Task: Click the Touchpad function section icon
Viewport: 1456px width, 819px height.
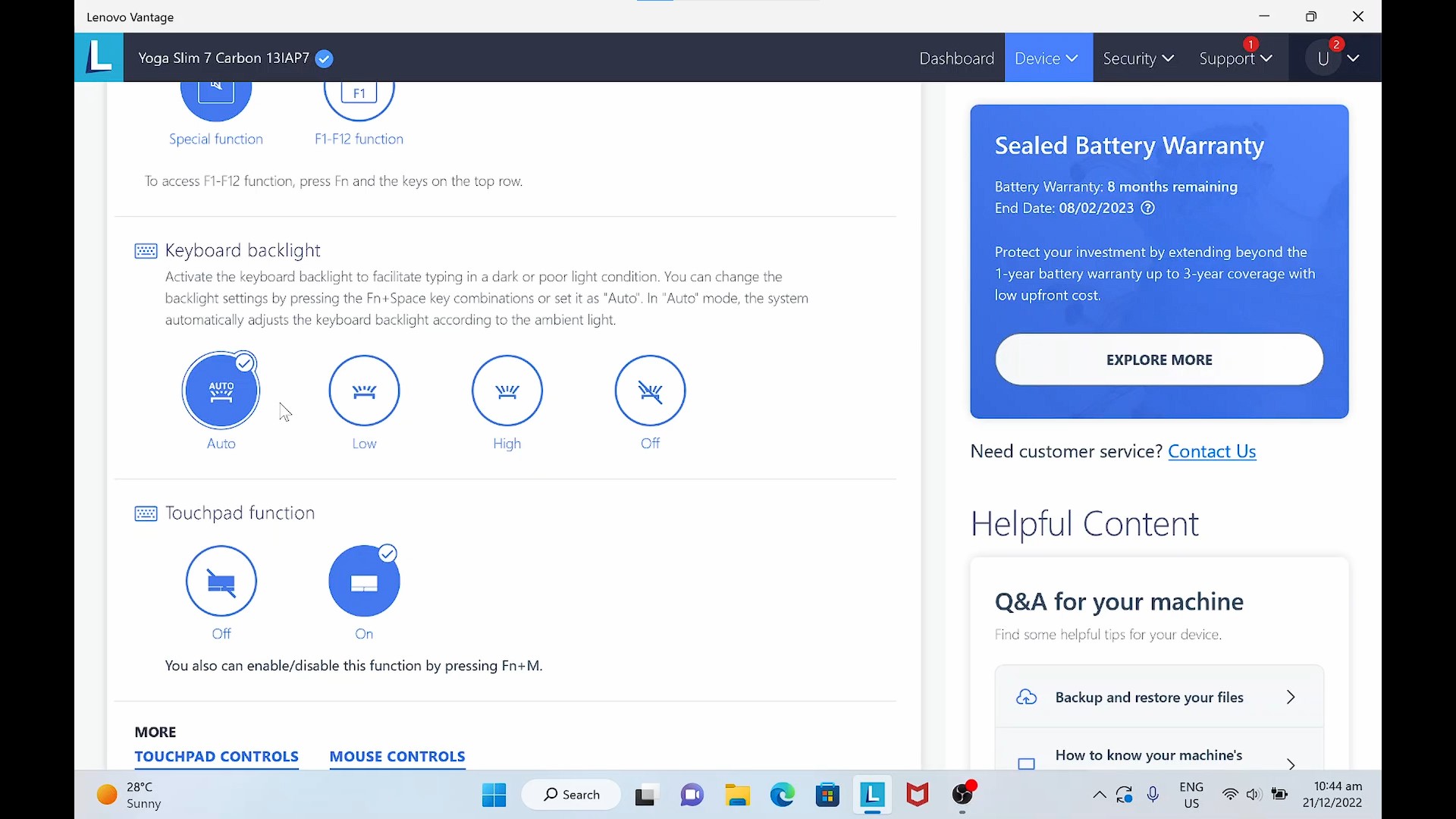Action: coord(146,514)
